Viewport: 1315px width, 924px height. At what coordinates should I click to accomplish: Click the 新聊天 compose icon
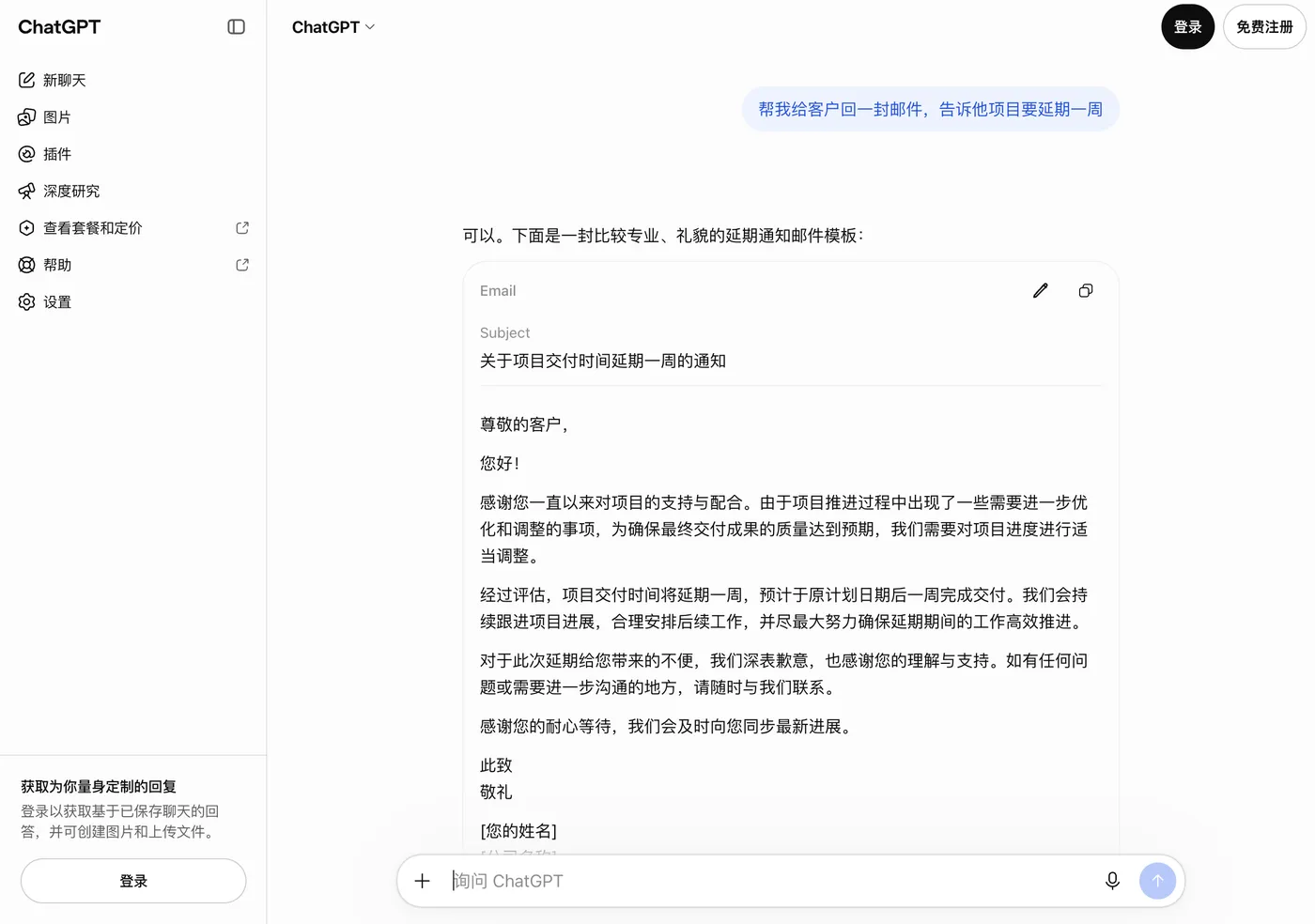pyautogui.click(x=27, y=81)
